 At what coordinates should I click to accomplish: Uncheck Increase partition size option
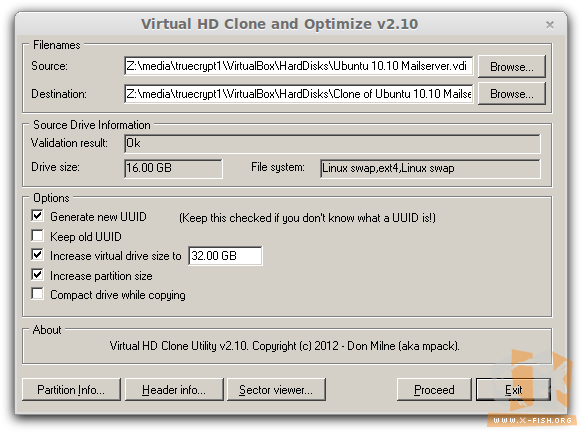pos(37,275)
